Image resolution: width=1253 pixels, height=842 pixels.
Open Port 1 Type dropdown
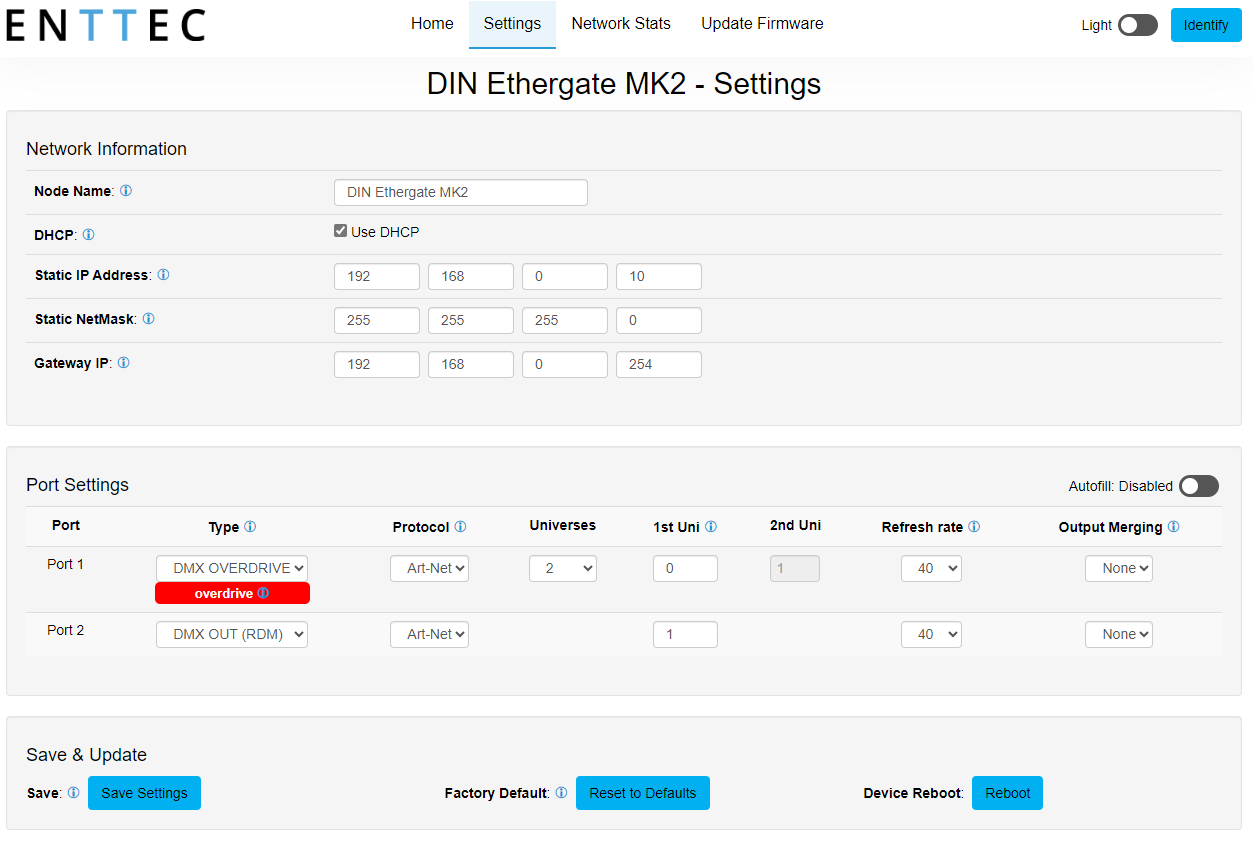tap(232, 568)
